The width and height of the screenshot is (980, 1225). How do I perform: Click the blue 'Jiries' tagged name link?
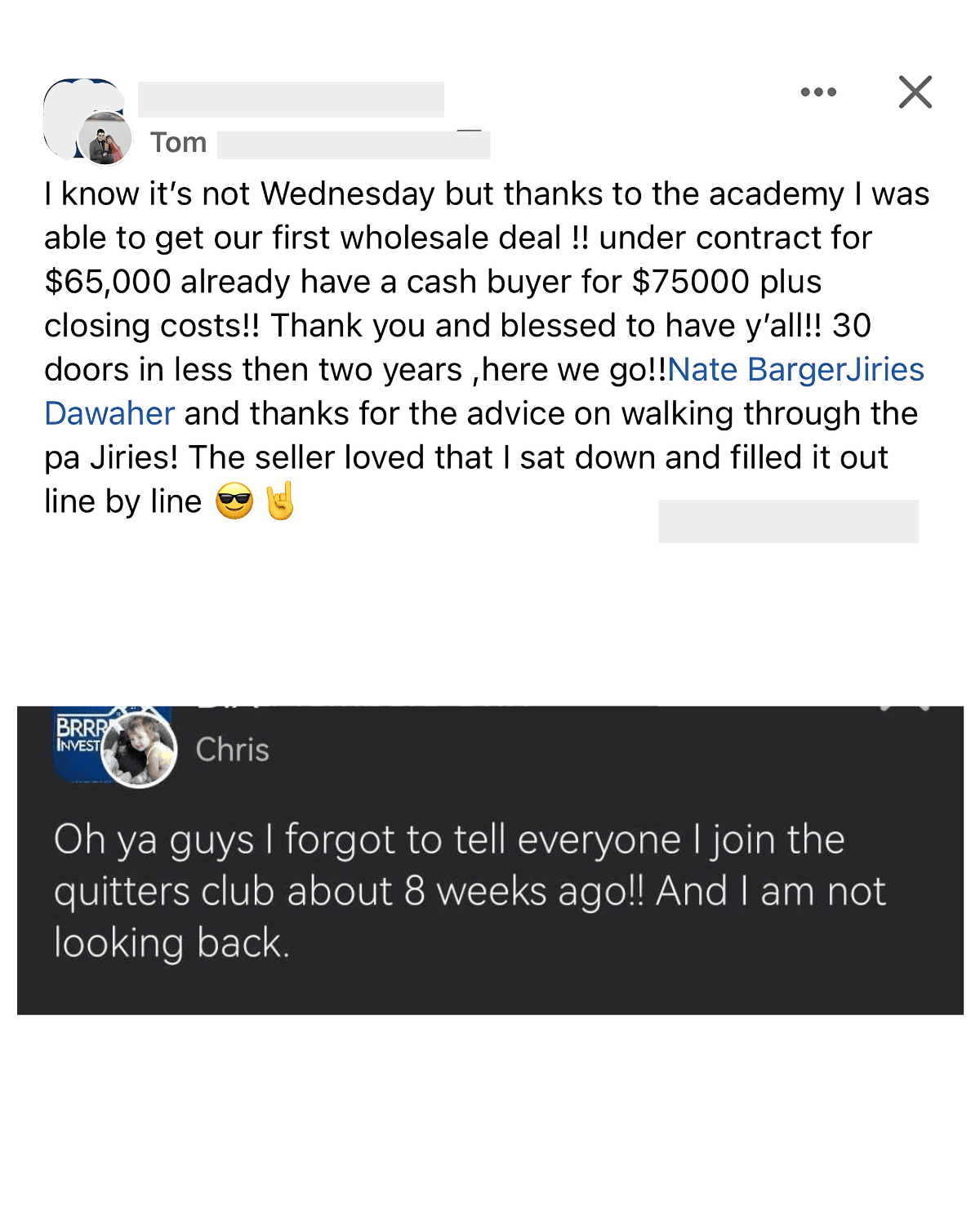coord(884,370)
